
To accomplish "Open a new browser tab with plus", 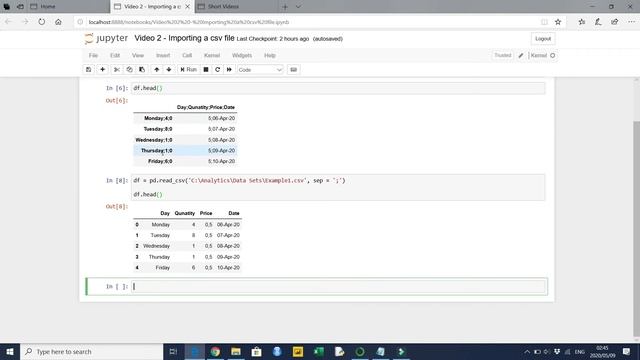I will coord(285,7).
